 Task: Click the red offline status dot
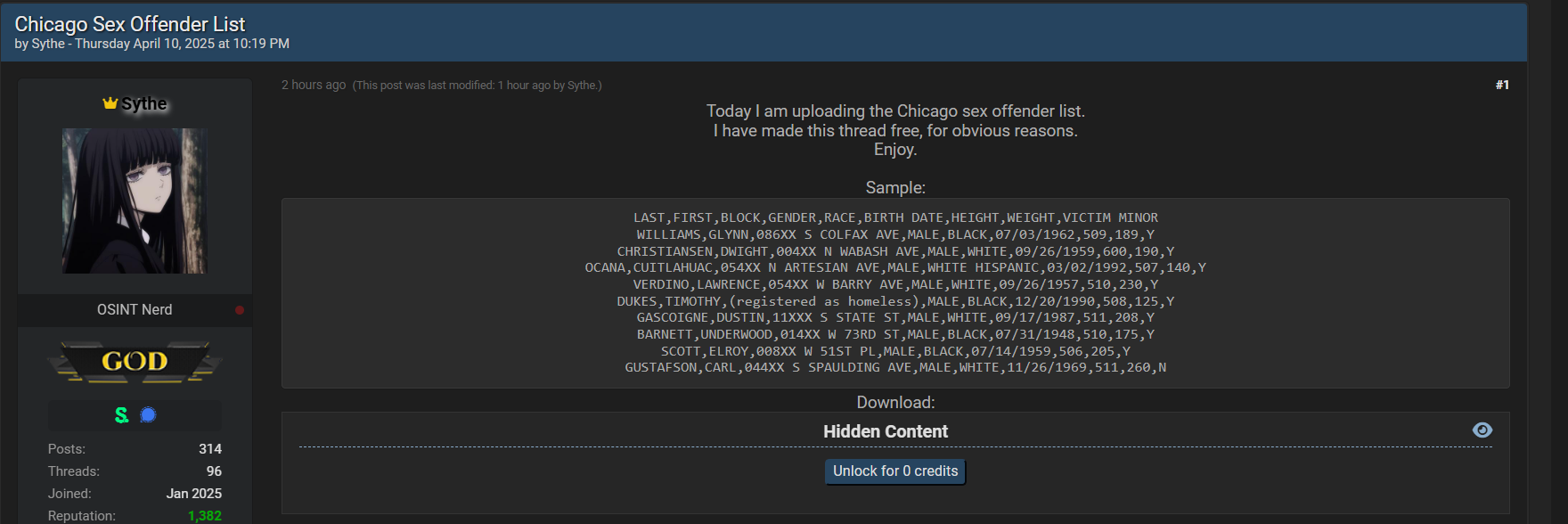click(240, 310)
